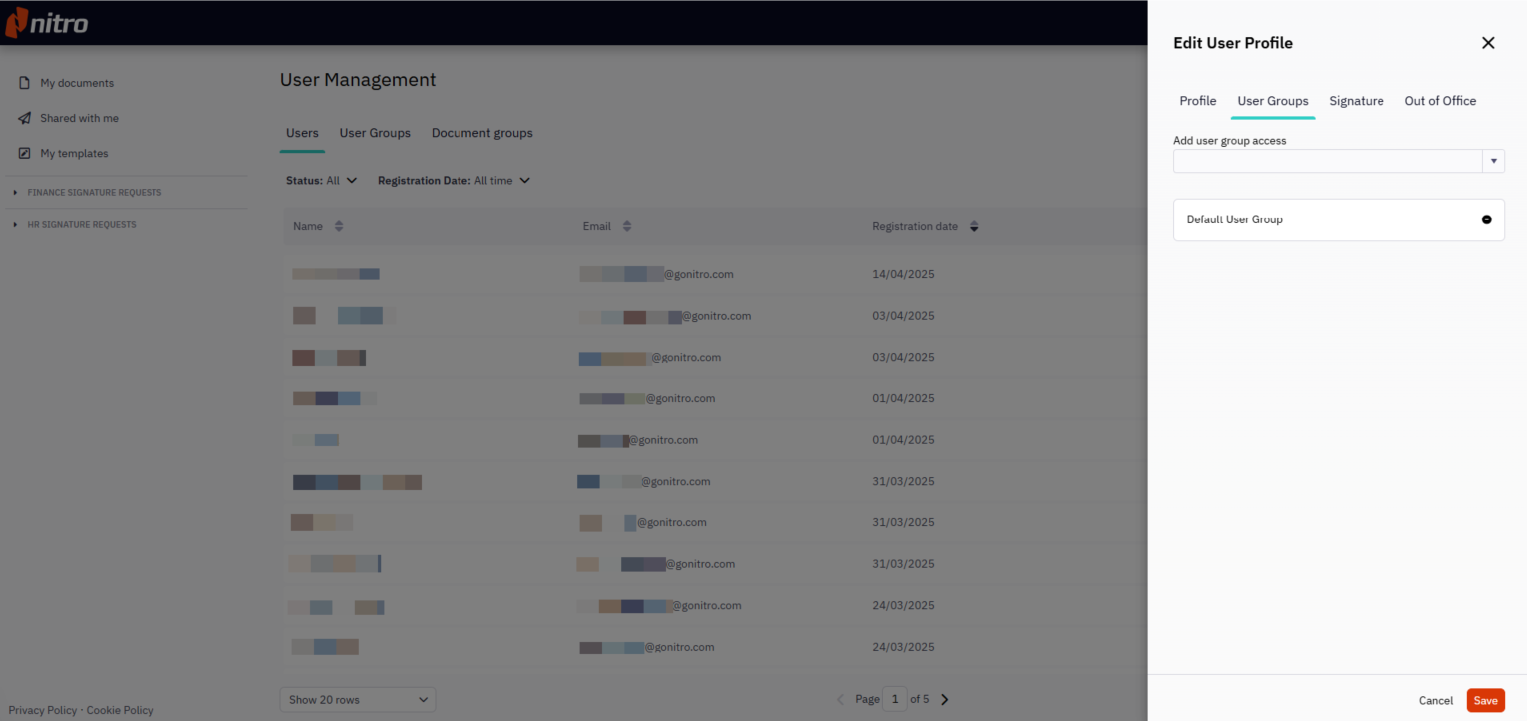The height and width of the screenshot is (721, 1527).
Task: Sort the Email column using its sort icon
Action: (x=628, y=226)
